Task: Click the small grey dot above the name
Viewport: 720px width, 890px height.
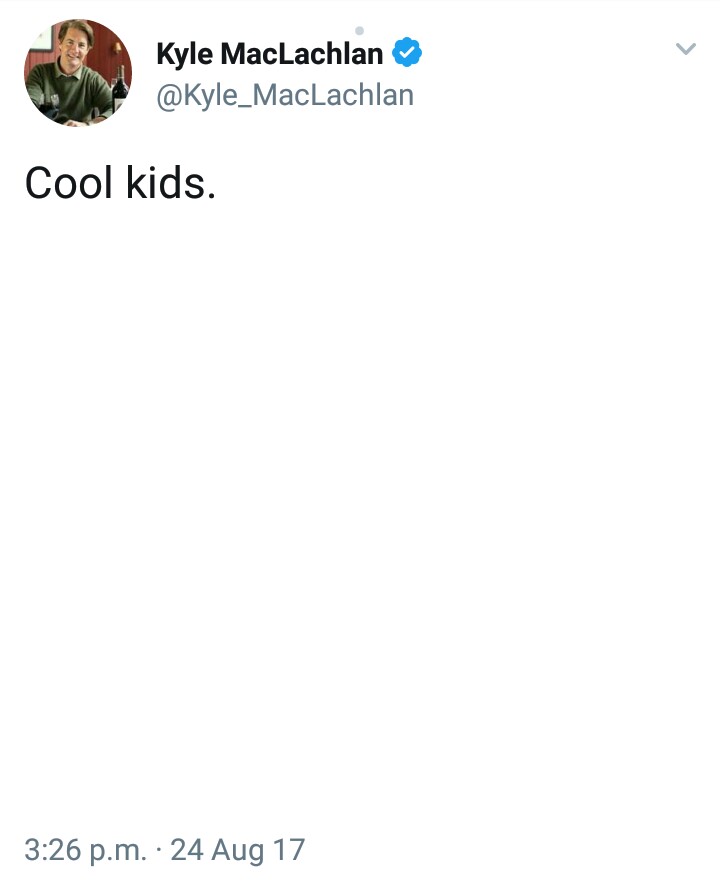Action: coord(359,30)
